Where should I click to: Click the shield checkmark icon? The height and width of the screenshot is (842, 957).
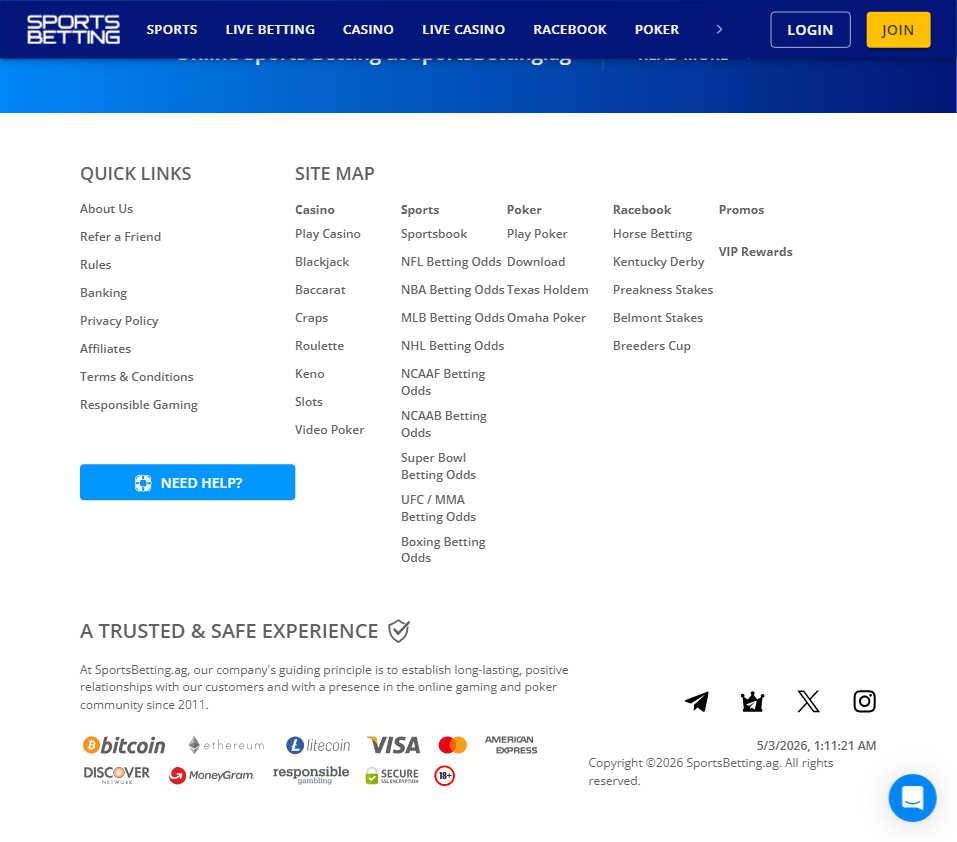coord(399,631)
